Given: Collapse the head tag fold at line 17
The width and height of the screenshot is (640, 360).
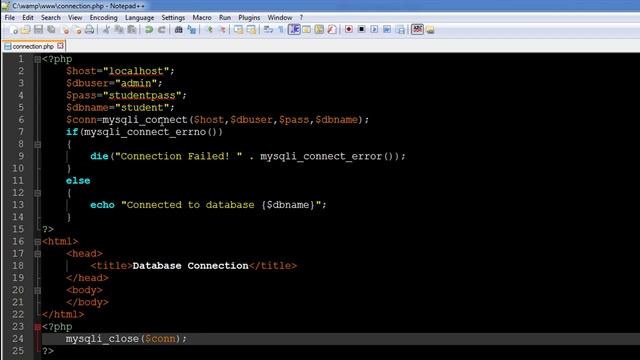Looking at the screenshot, I should [x=38, y=254].
